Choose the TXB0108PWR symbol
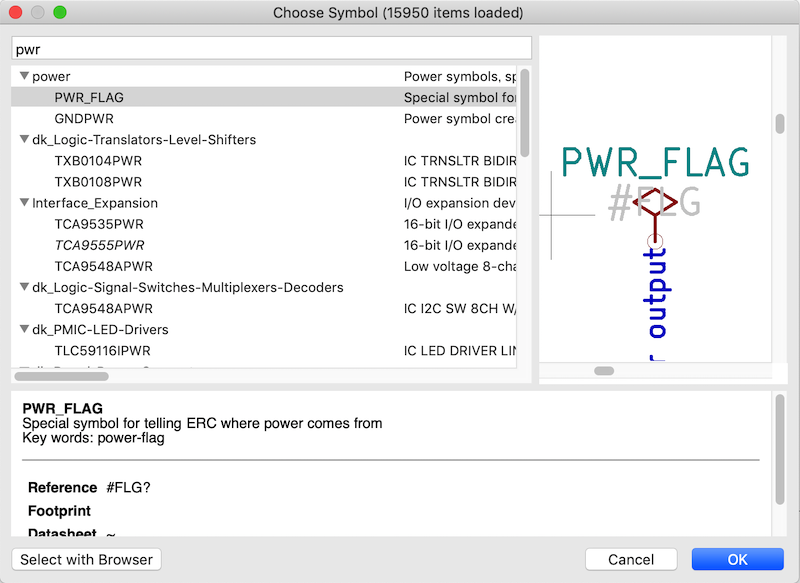This screenshot has height=583, width=800. point(98,182)
